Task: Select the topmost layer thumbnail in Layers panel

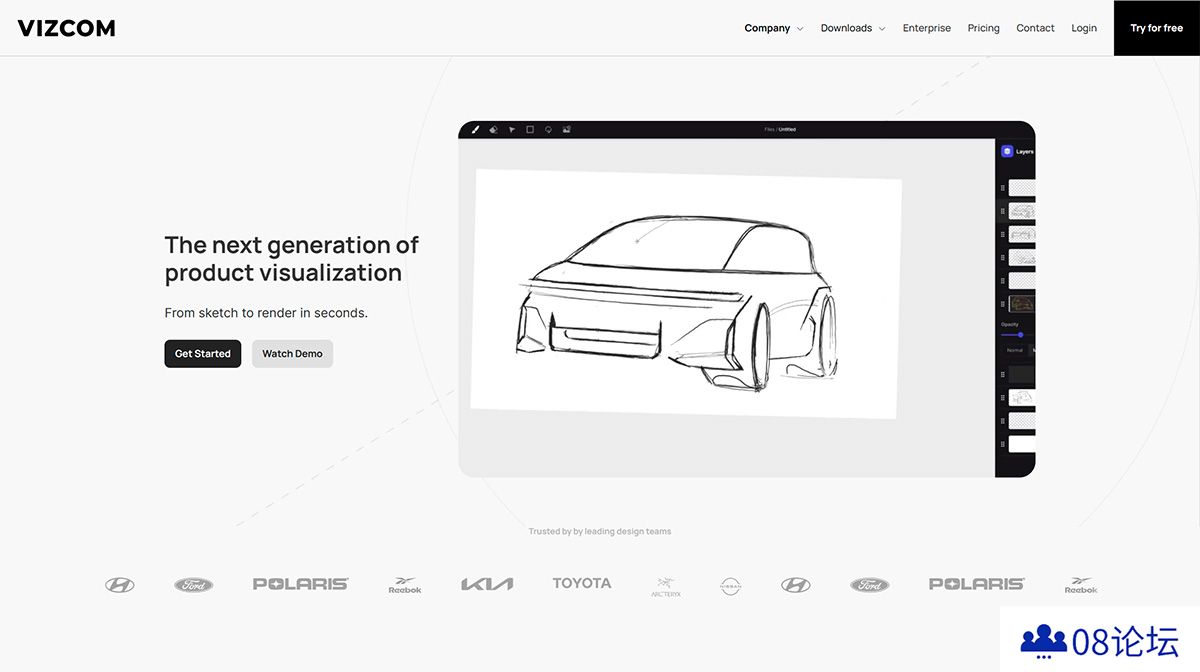Action: tap(1022, 187)
